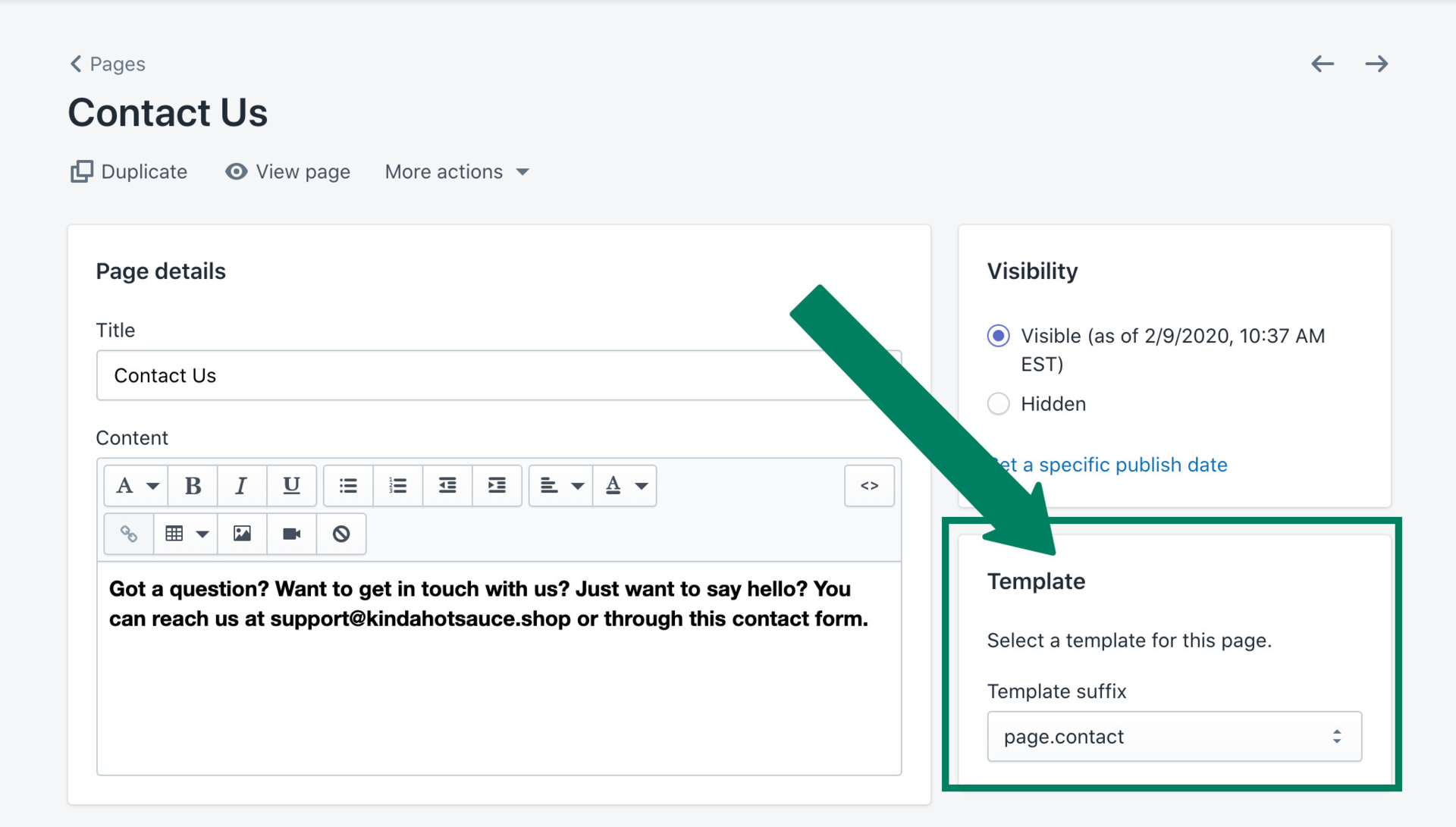
Task: Click the Duplicate button
Action: (128, 171)
